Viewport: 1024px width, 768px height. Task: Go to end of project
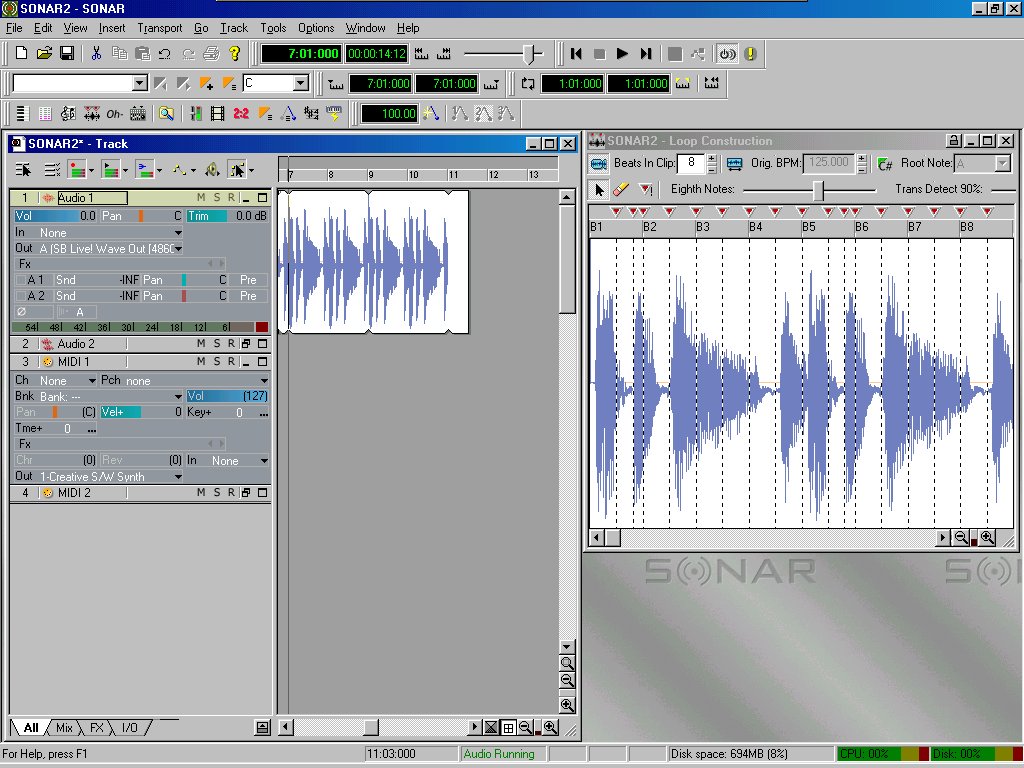point(646,54)
